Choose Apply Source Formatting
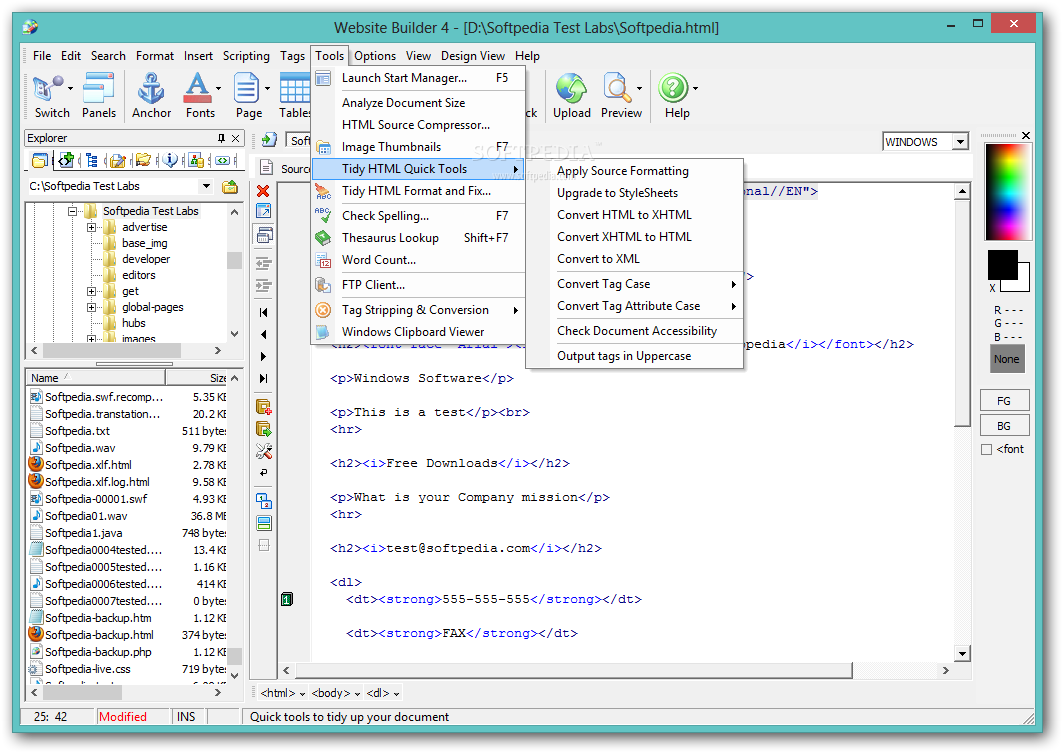This screenshot has width=1063, height=753. pyautogui.click(x=634, y=171)
